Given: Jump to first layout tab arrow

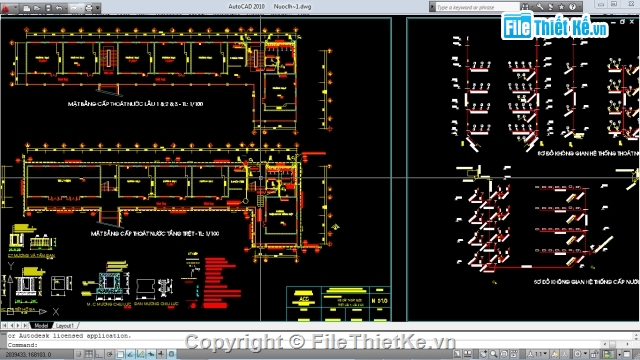Looking at the screenshot, I should (5, 326).
